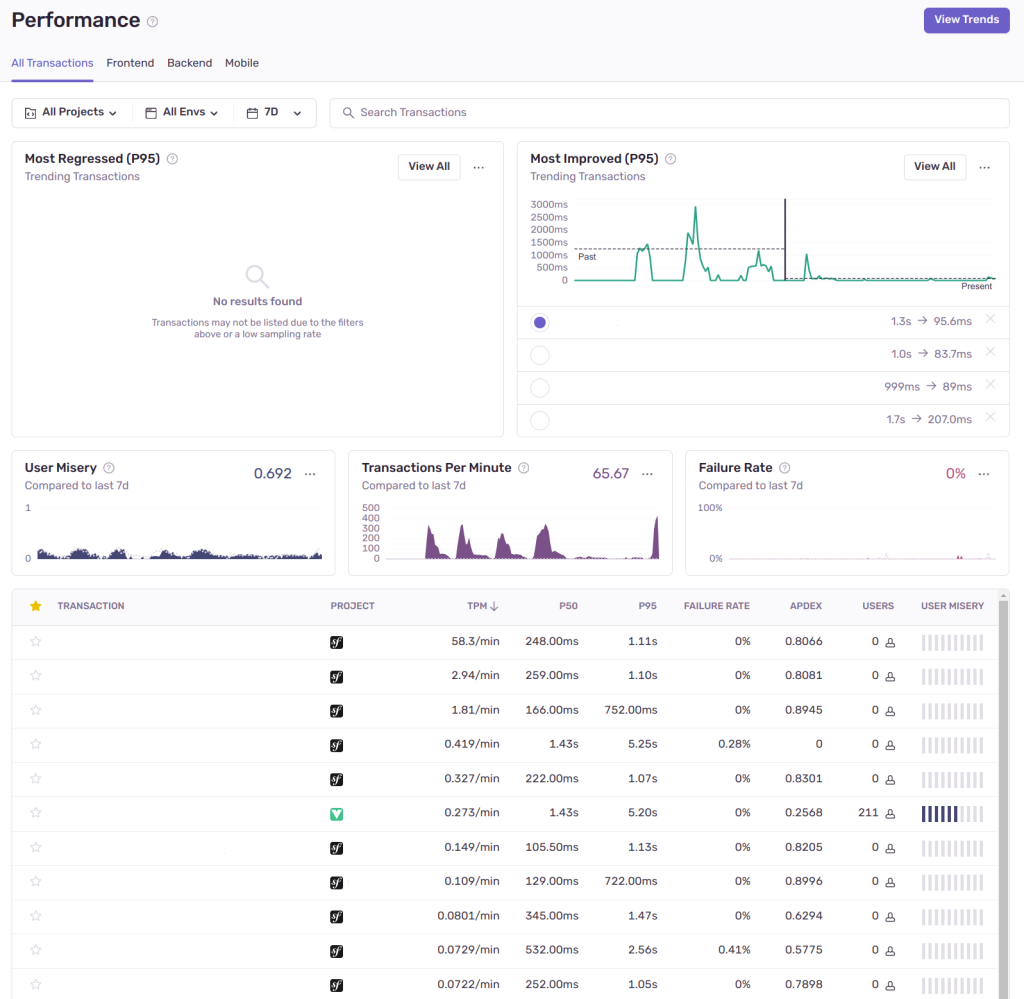The image size is (1024, 999).
Task: Dismiss the 1.3s to 95.6ms trend row
Action: tap(990, 319)
